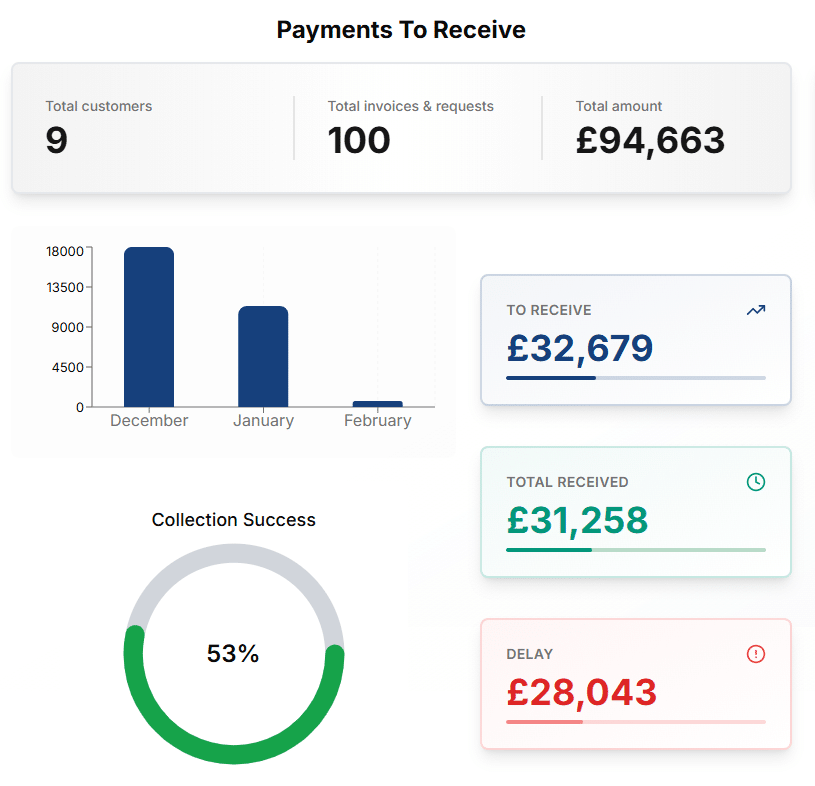Image resolution: width=815 pixels, height=786 pixels.
Task: Click the December label on chart axis
Action: [149, 421]
